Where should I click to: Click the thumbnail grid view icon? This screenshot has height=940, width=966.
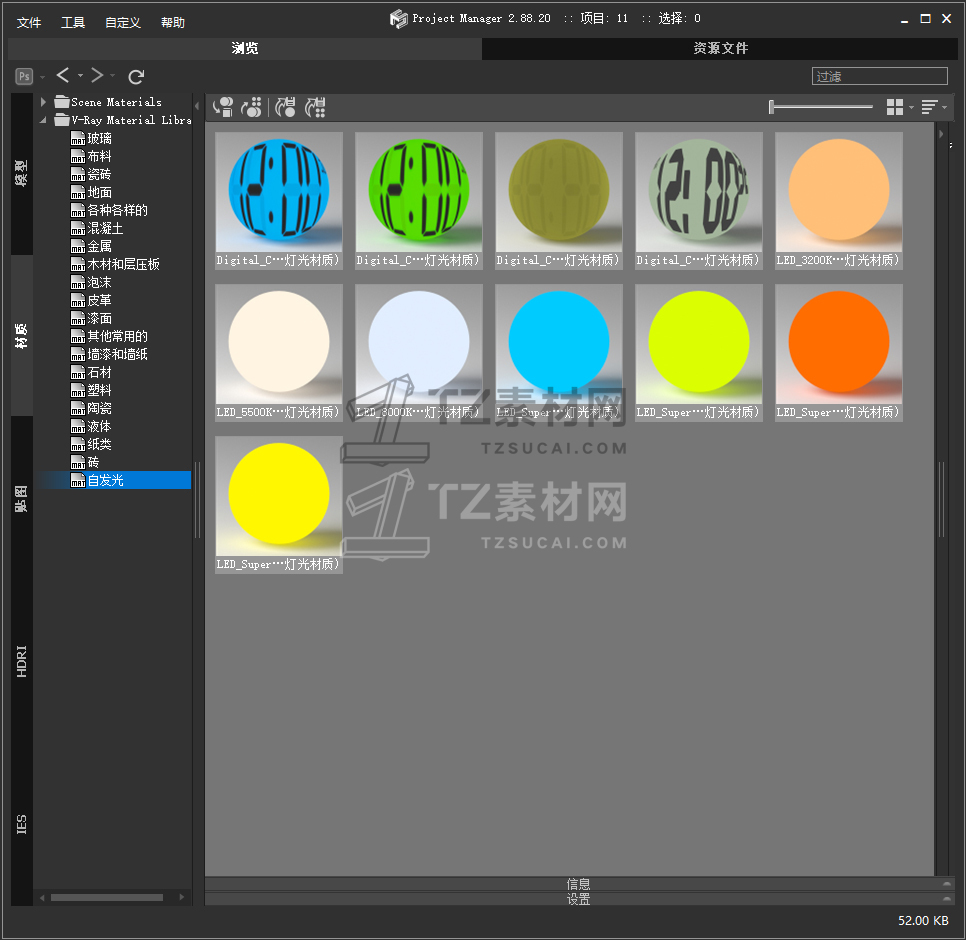pyautogui.click(x=895, y=107)
